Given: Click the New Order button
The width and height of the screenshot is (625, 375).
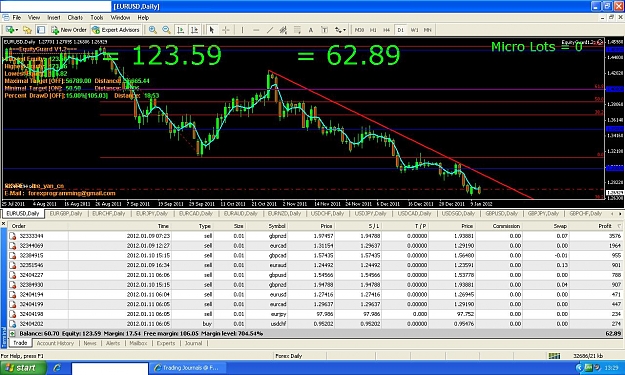Looking at the screenshot, I should point(69,30).
